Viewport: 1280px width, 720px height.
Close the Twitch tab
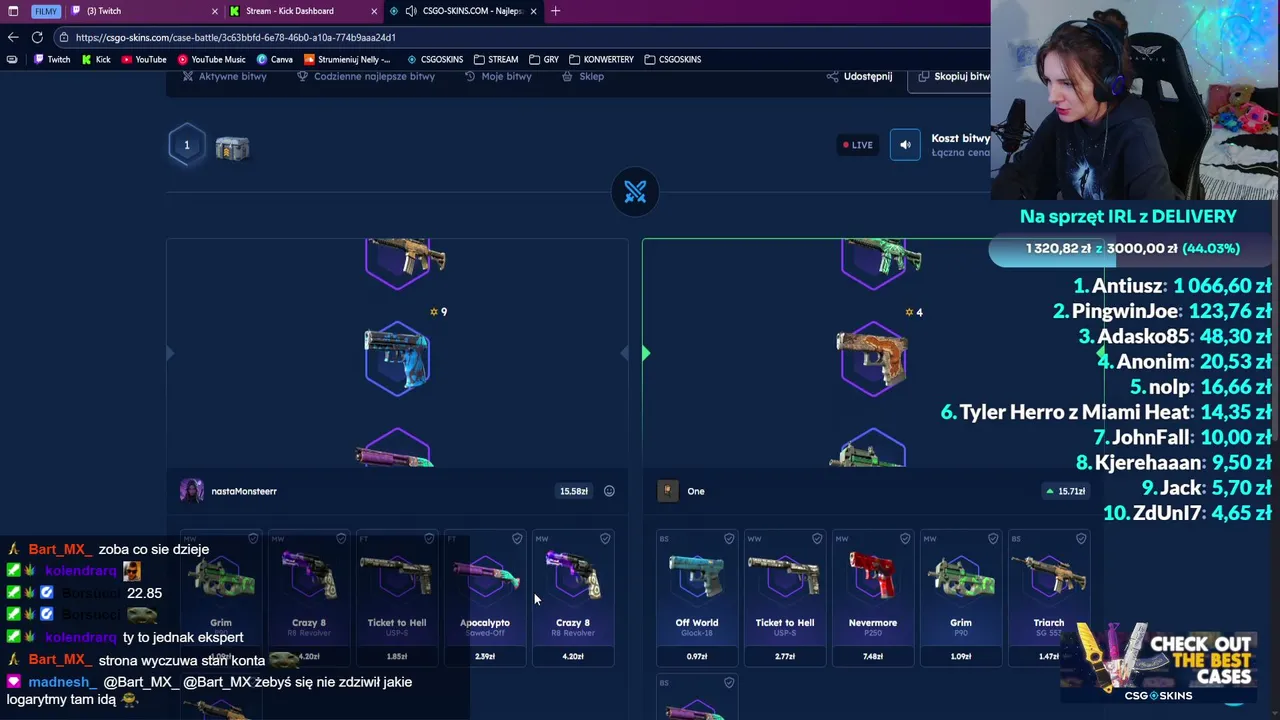(214, 11)
